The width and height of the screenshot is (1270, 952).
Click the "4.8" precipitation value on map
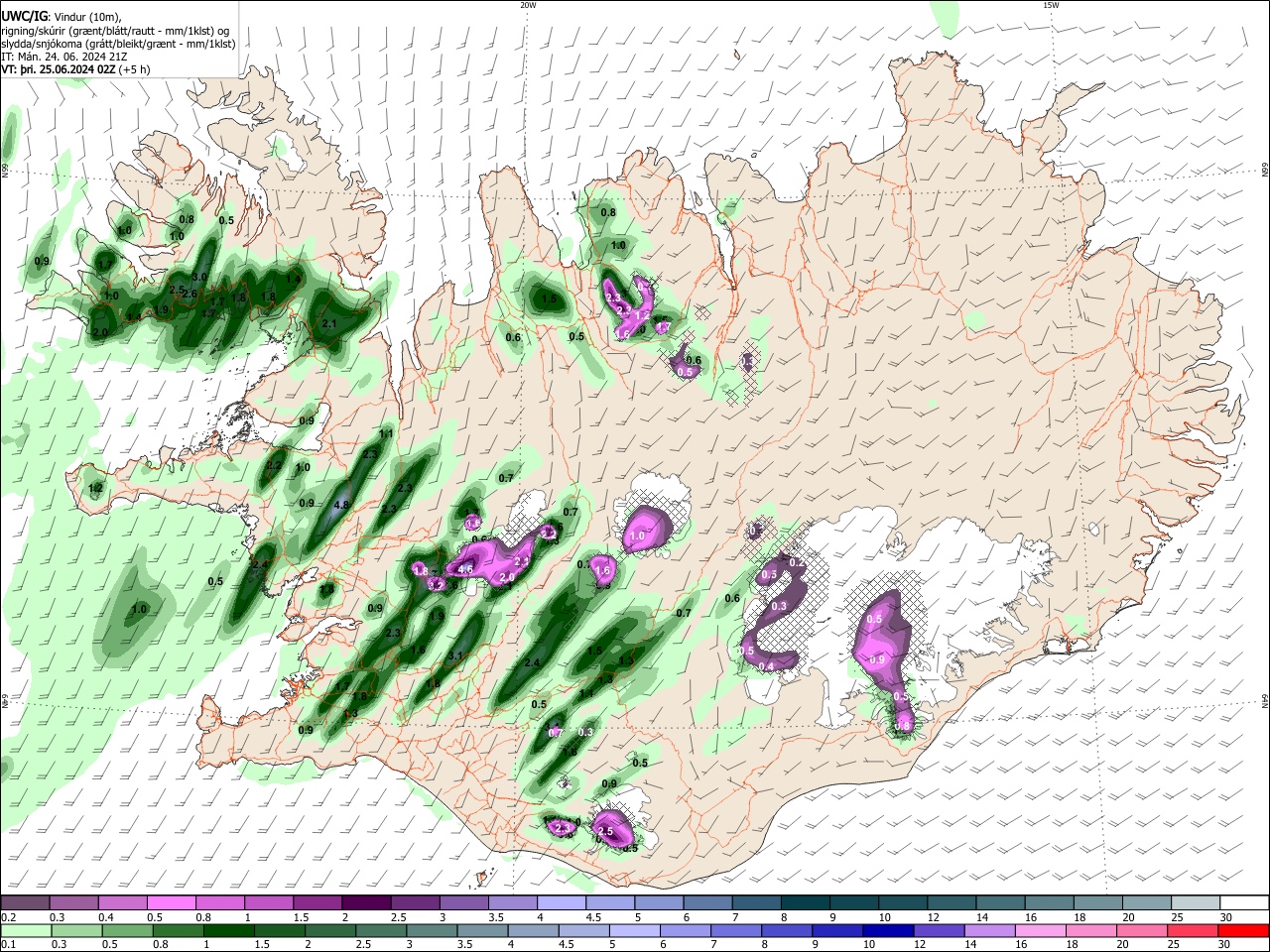coord(342,505)
